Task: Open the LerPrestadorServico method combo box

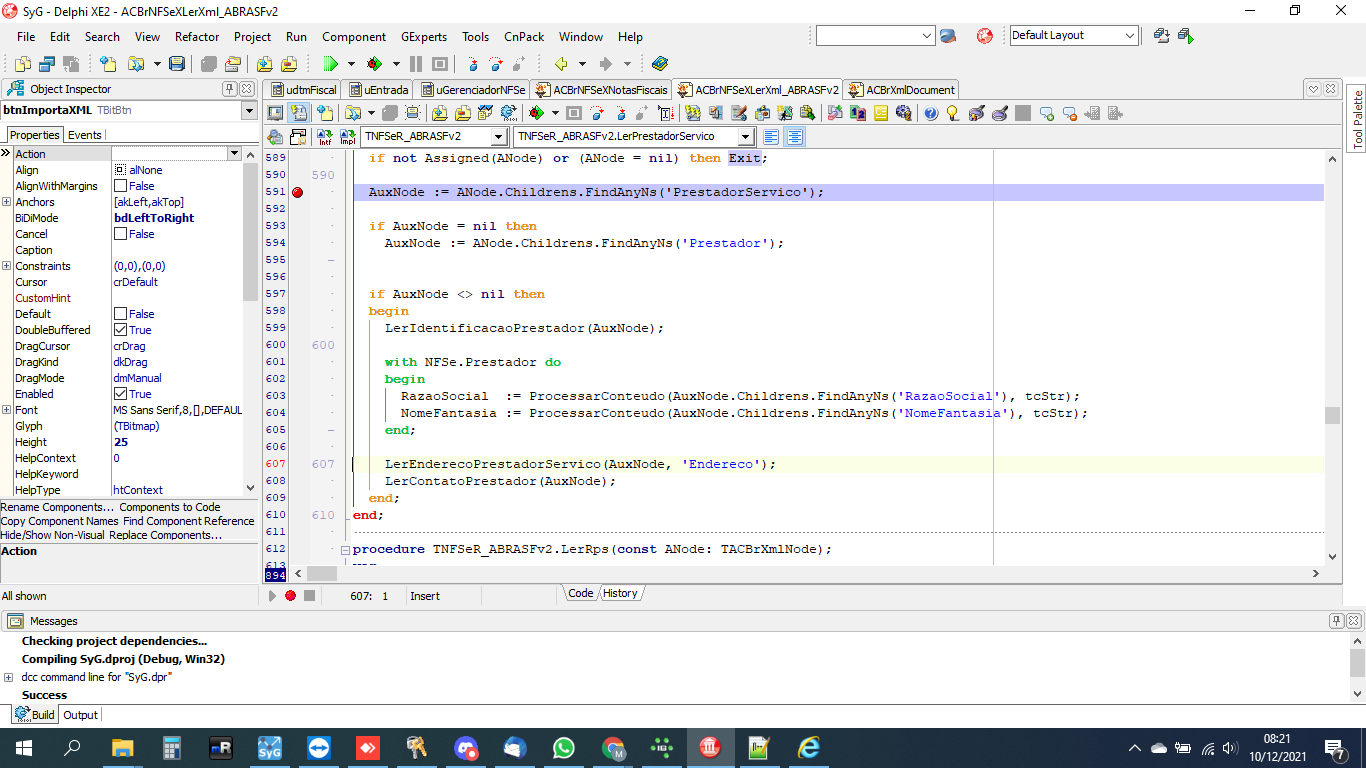Action: point(634,136)
